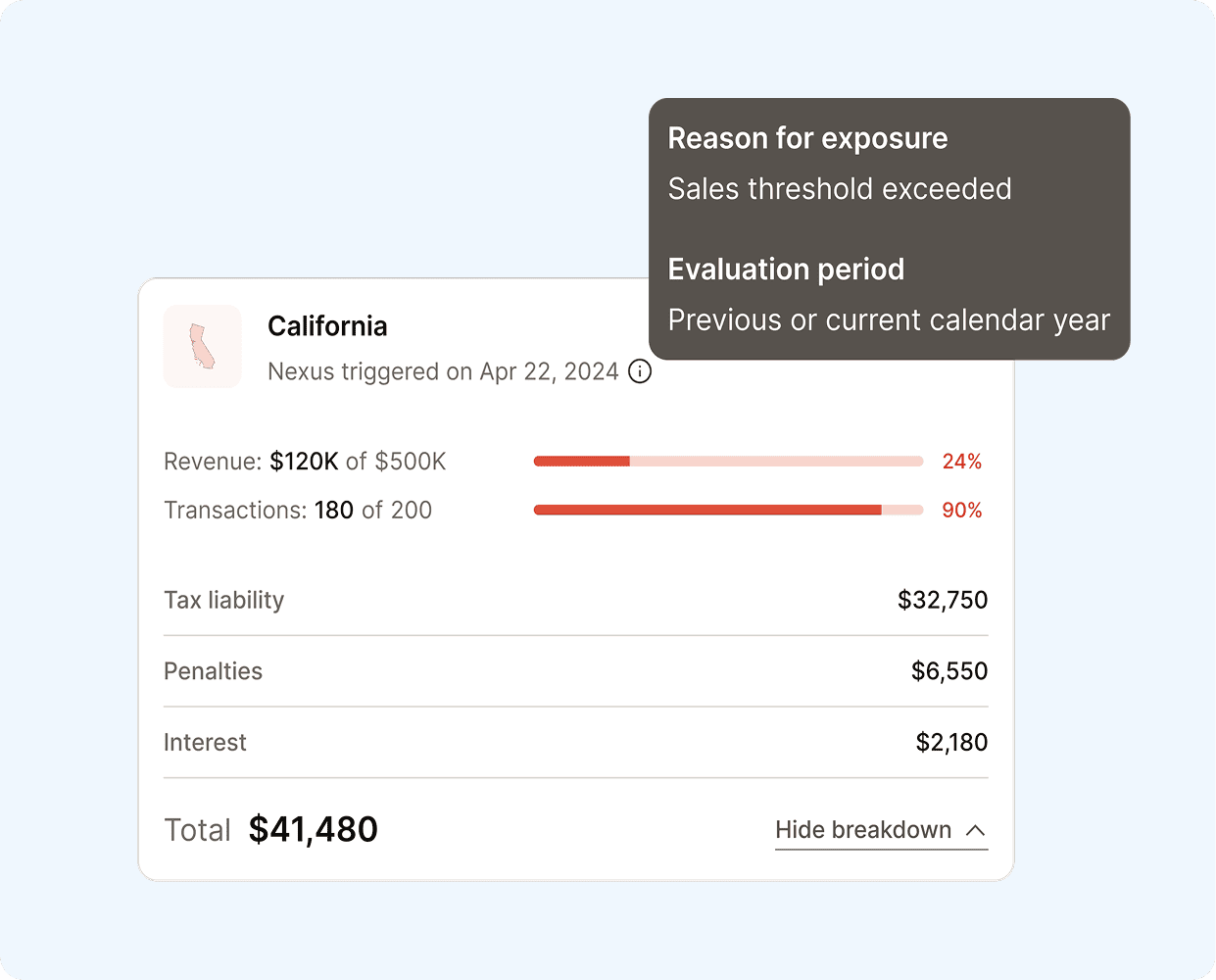Click the Sales threshold exceeded text
The image size is (1216, 980).
840,189
